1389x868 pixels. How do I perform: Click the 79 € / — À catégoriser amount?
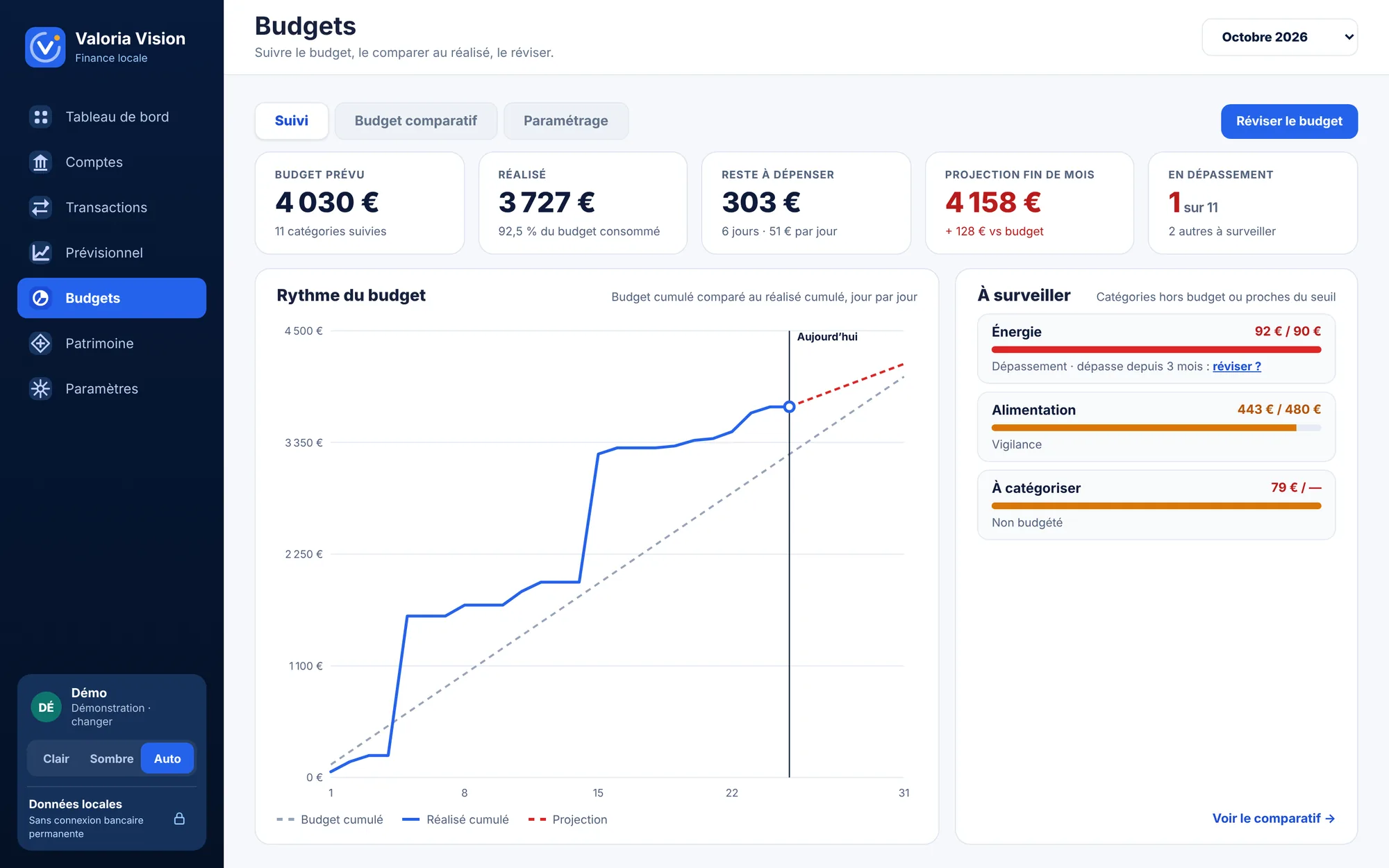tap(1296, 487)
